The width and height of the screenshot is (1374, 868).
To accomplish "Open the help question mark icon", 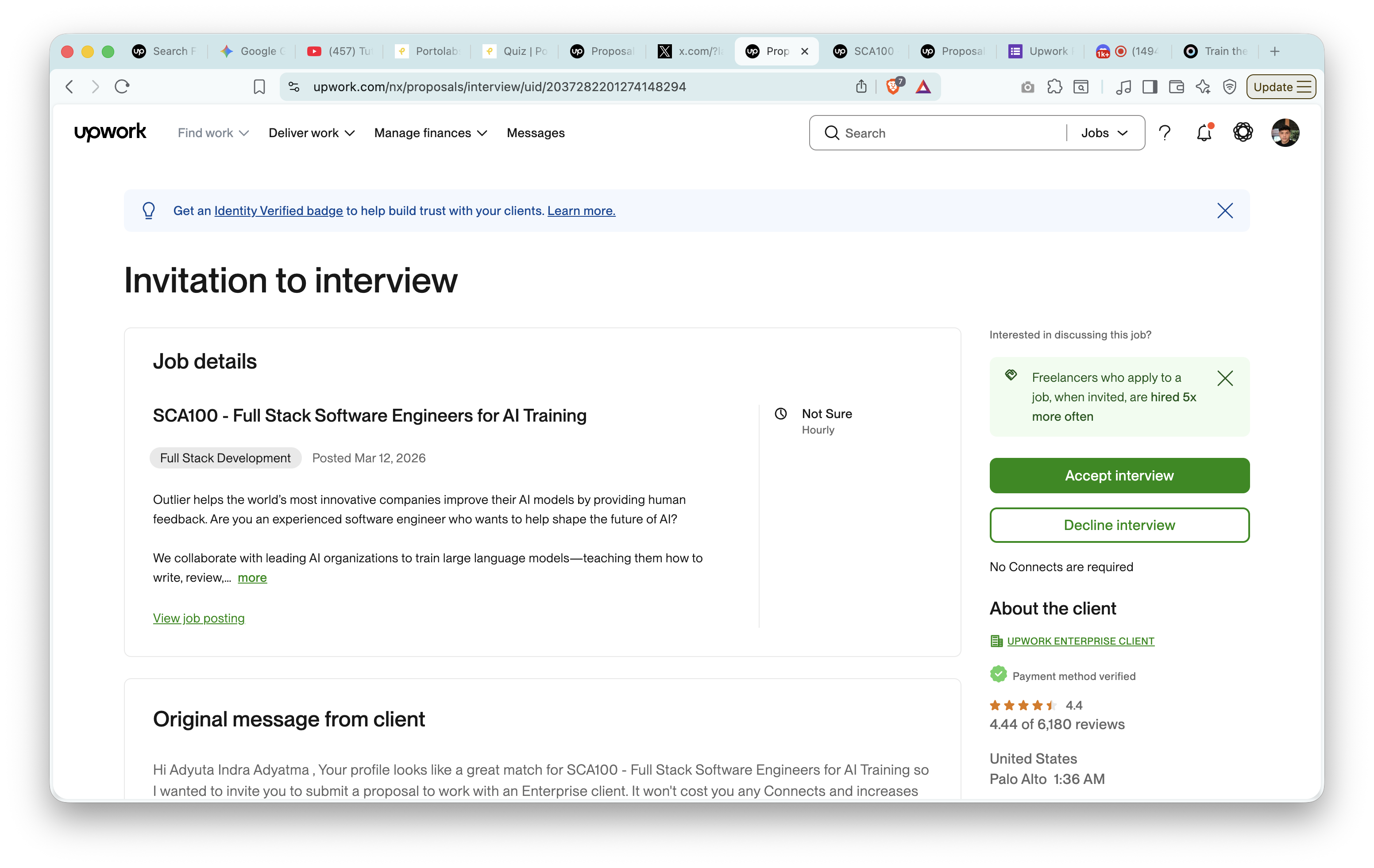I will point(1165,133).
